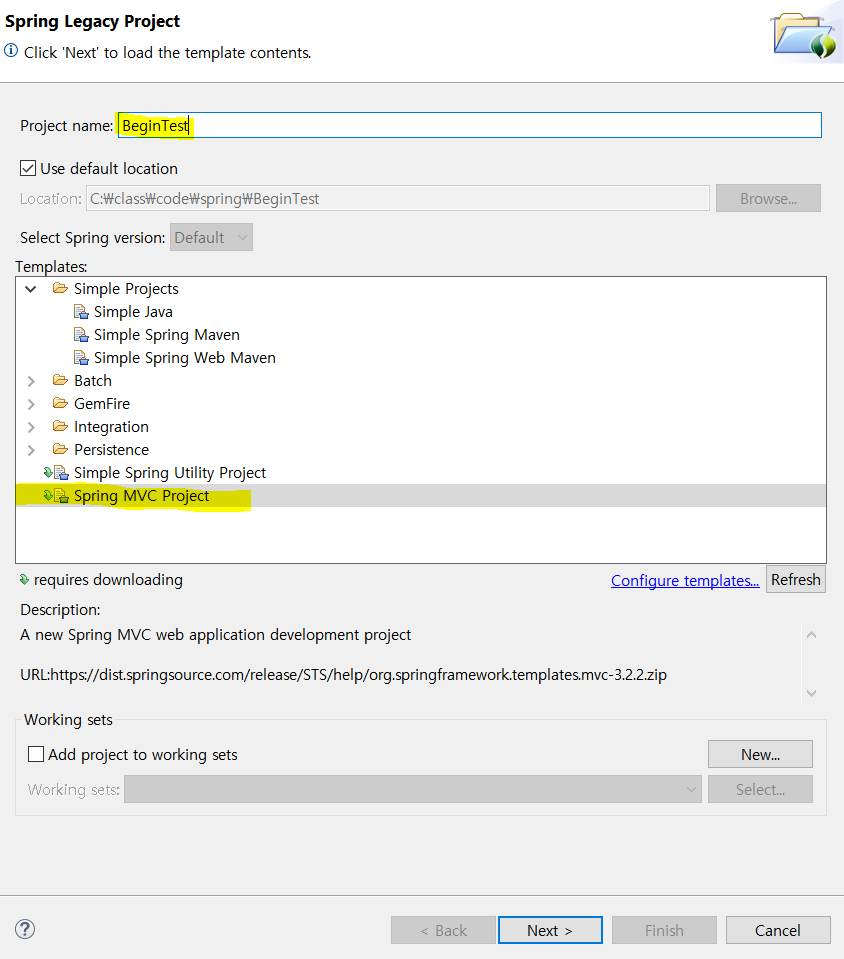Click the Simple Spring Maven template icon

click(x=81, y=335)
